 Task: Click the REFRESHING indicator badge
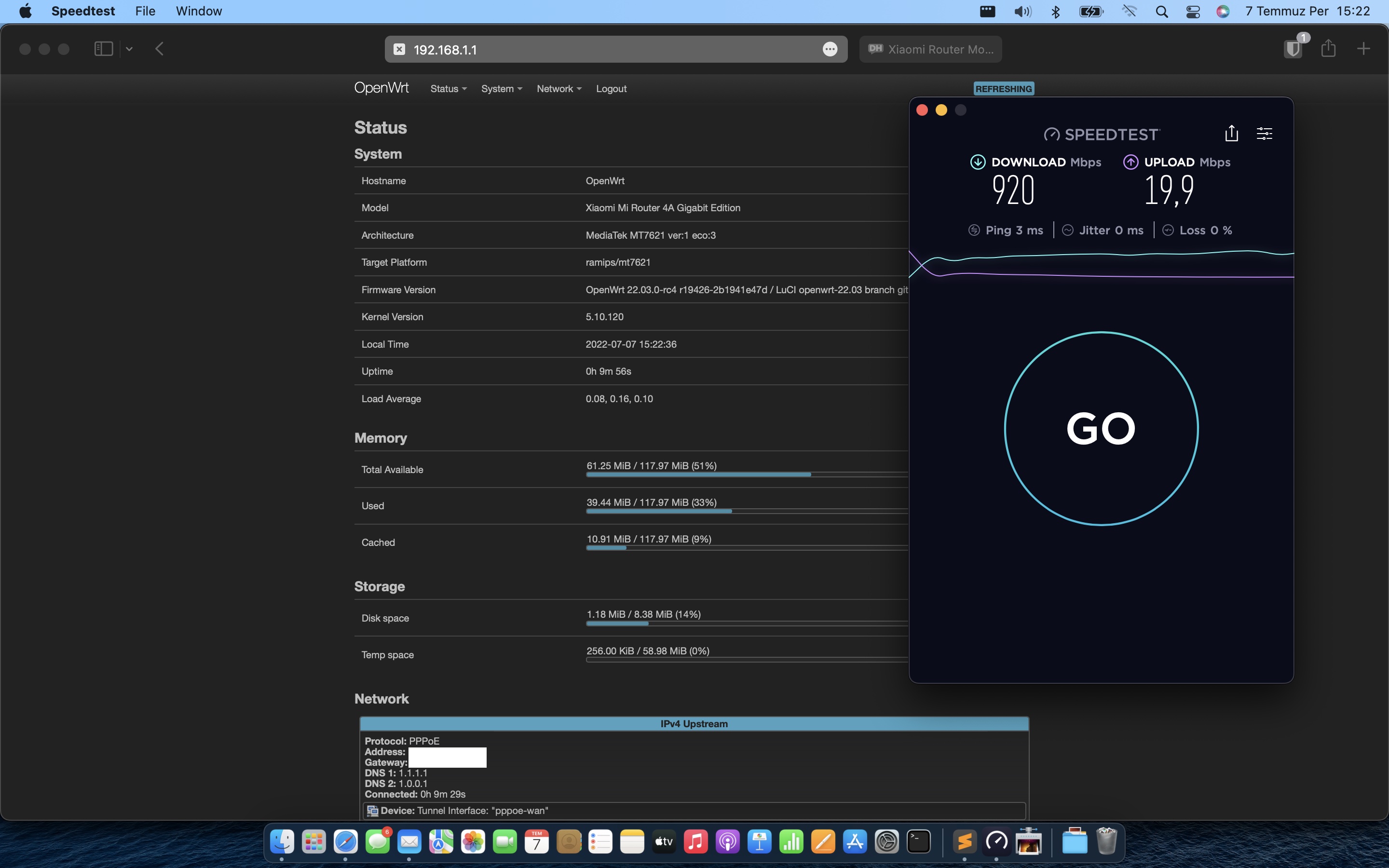1003,88
